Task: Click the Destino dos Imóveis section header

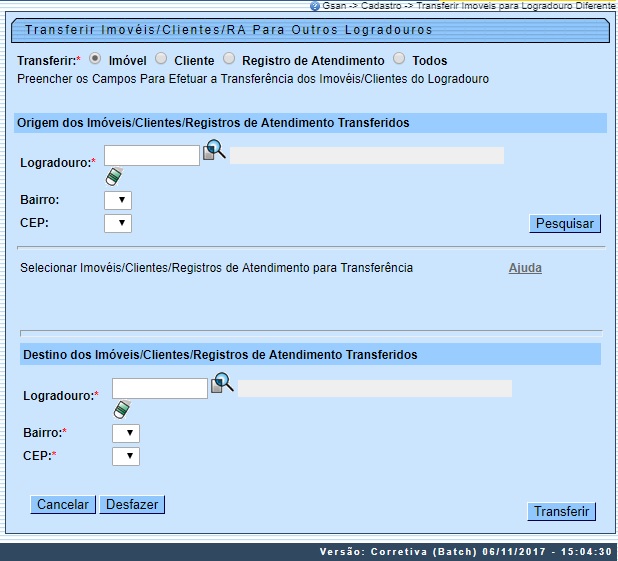Action: pyautogui.click(x=310, y=354)
